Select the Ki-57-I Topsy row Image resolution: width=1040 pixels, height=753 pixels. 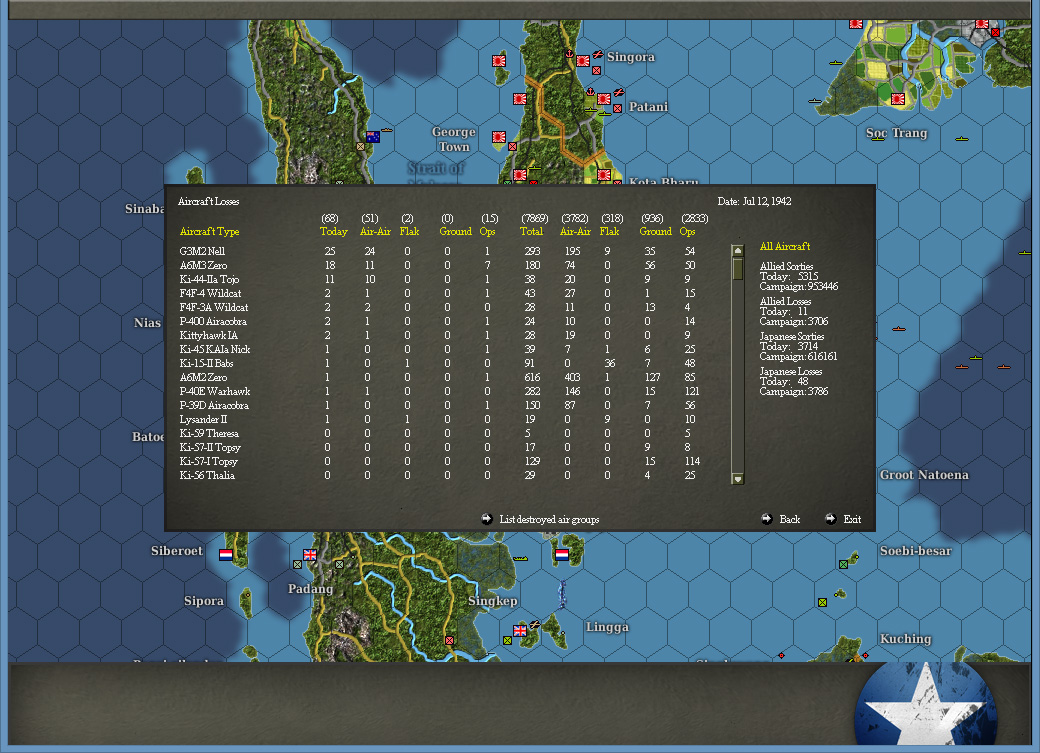pyautogui.click(x=438, y=461)
